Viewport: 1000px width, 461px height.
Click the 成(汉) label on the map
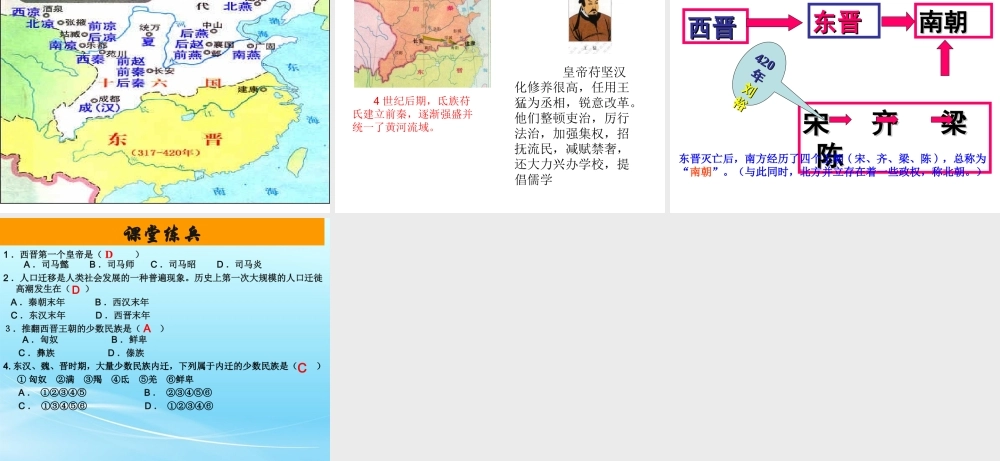pos(99,108)
